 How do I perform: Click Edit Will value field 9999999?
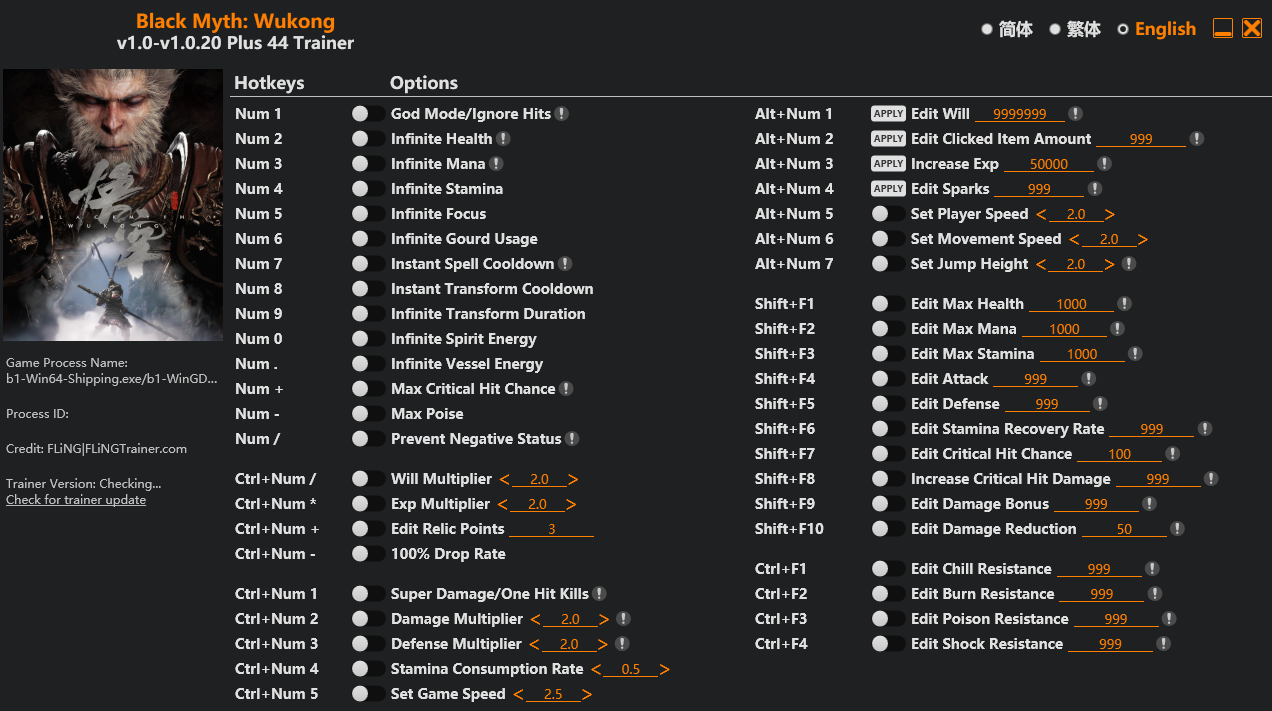pyautogui.click(x=1020, y=114)
